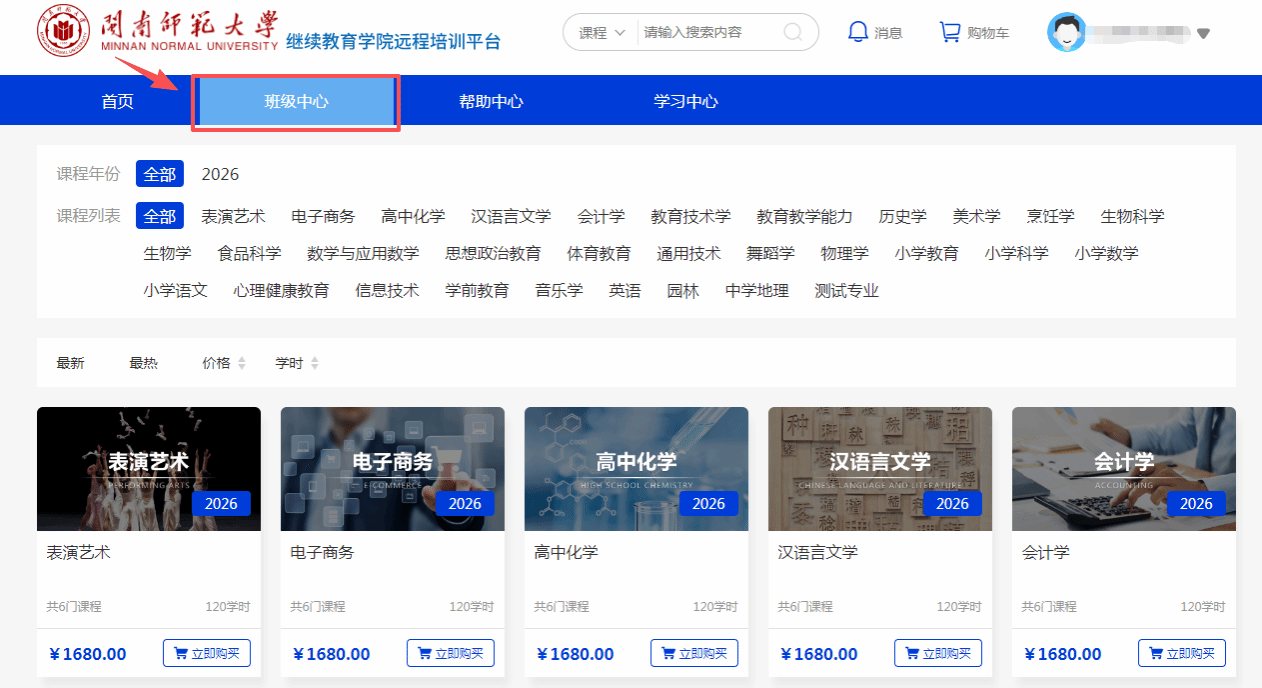Click 立即购买 for 表演艺术 course
This screenshot has height=688, width=1262.
click(x=207, y=653)
